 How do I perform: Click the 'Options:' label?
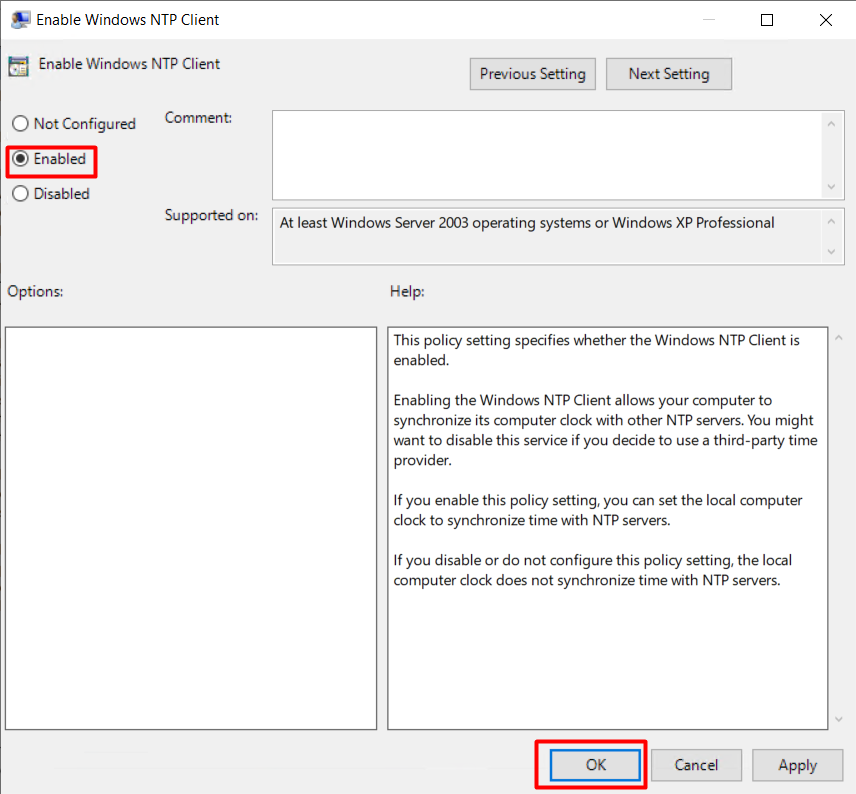pos(35,292)
